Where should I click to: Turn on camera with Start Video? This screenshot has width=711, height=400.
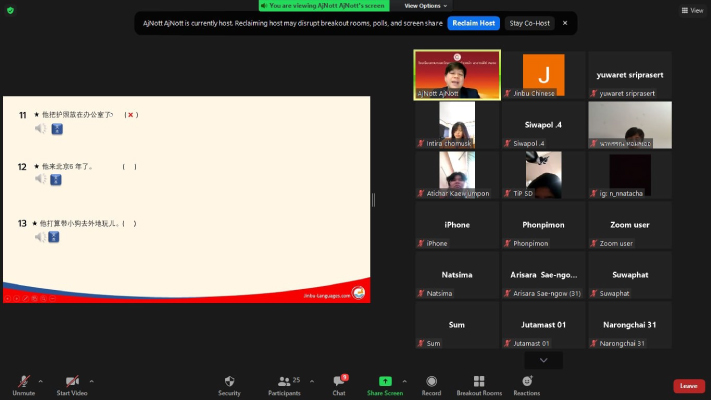72,381
